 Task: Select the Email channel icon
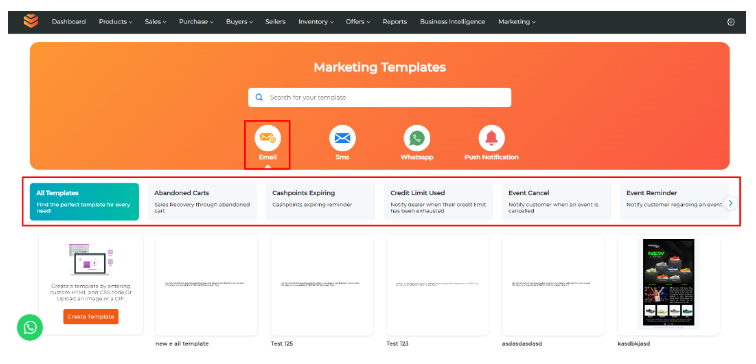pyautogui.click(x=268, y=138)
